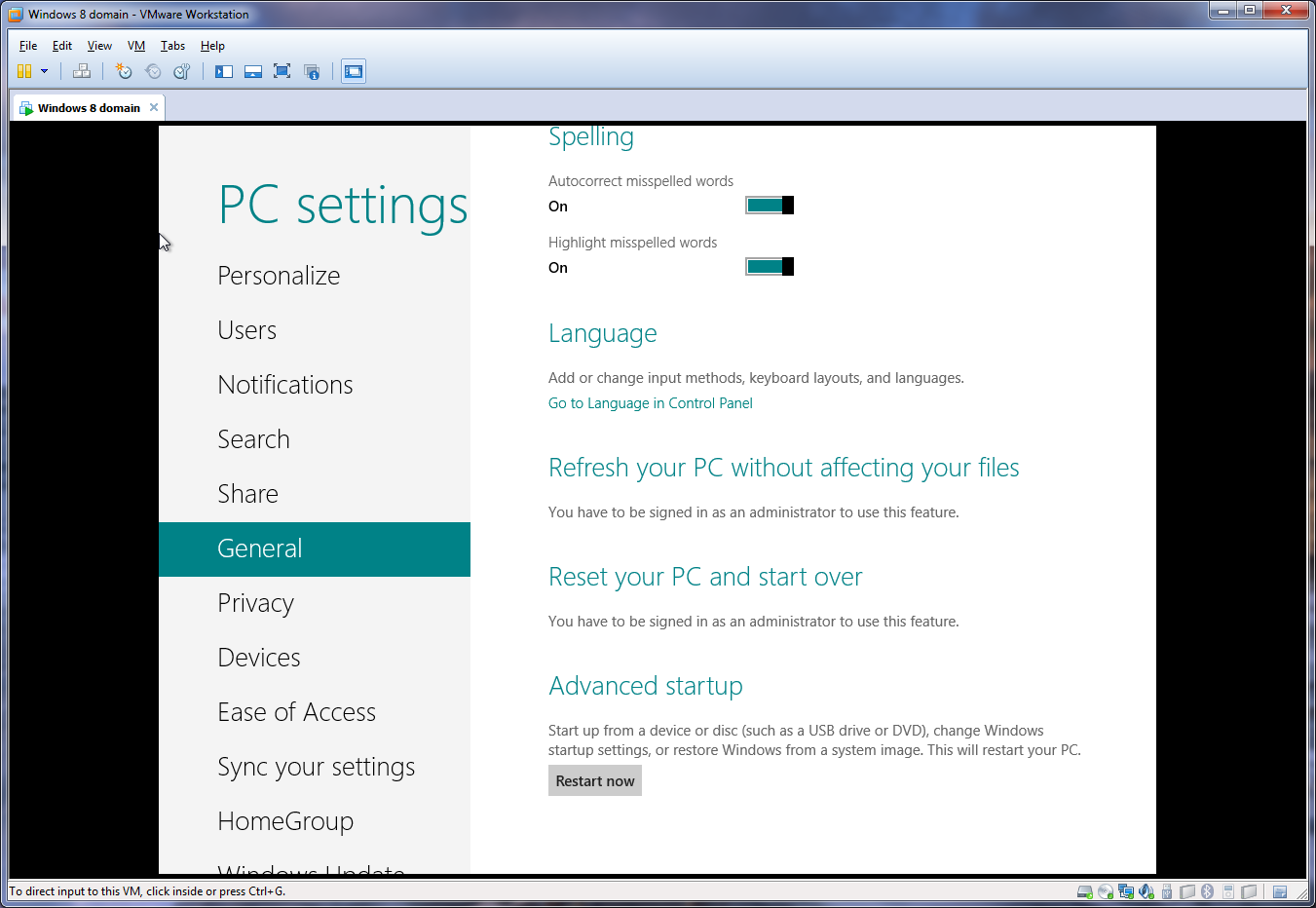Open the power options dropdown arrow

click(44, 71)
